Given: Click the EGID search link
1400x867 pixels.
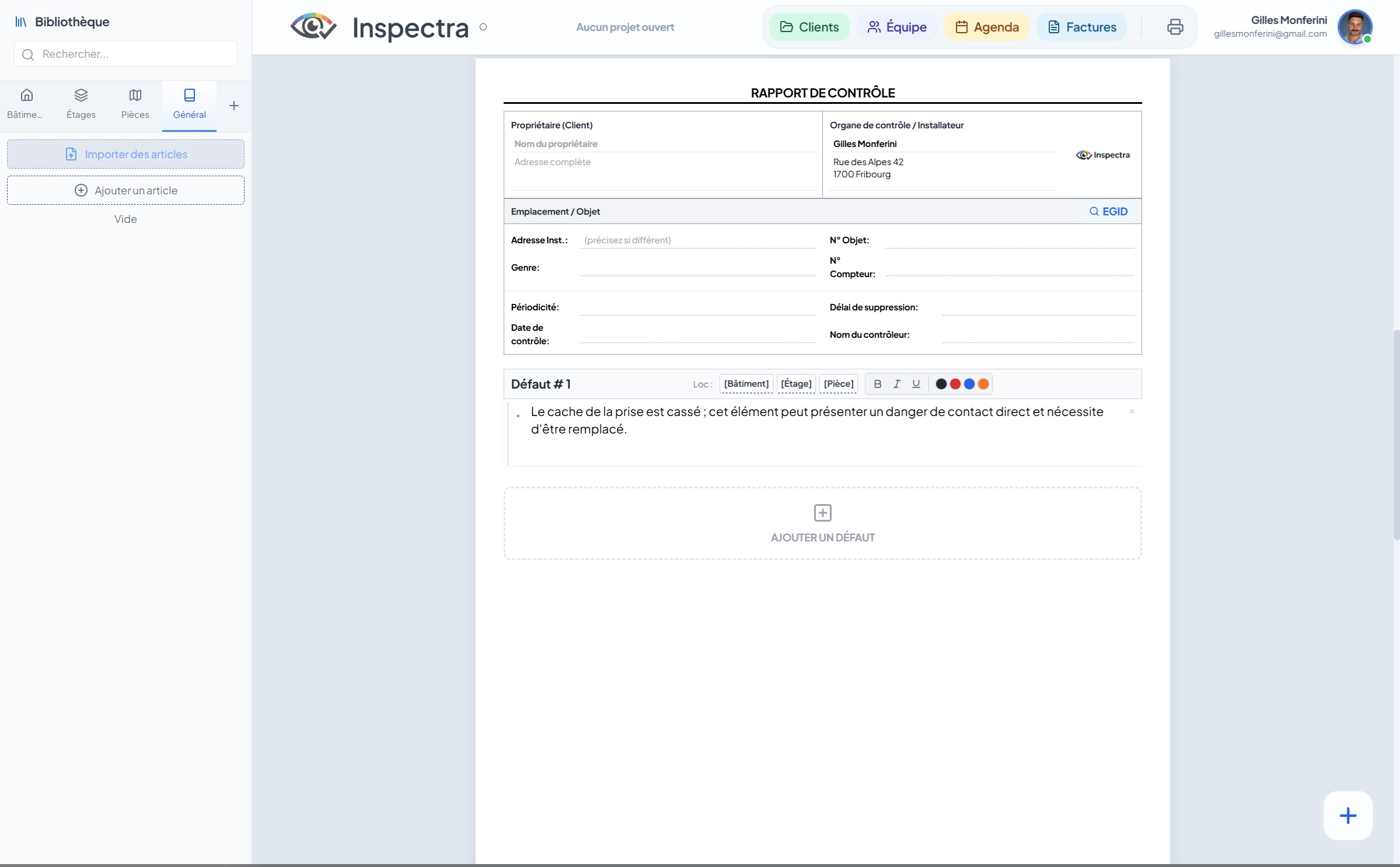Looking at the screenshot, I should click(1108, 211).
